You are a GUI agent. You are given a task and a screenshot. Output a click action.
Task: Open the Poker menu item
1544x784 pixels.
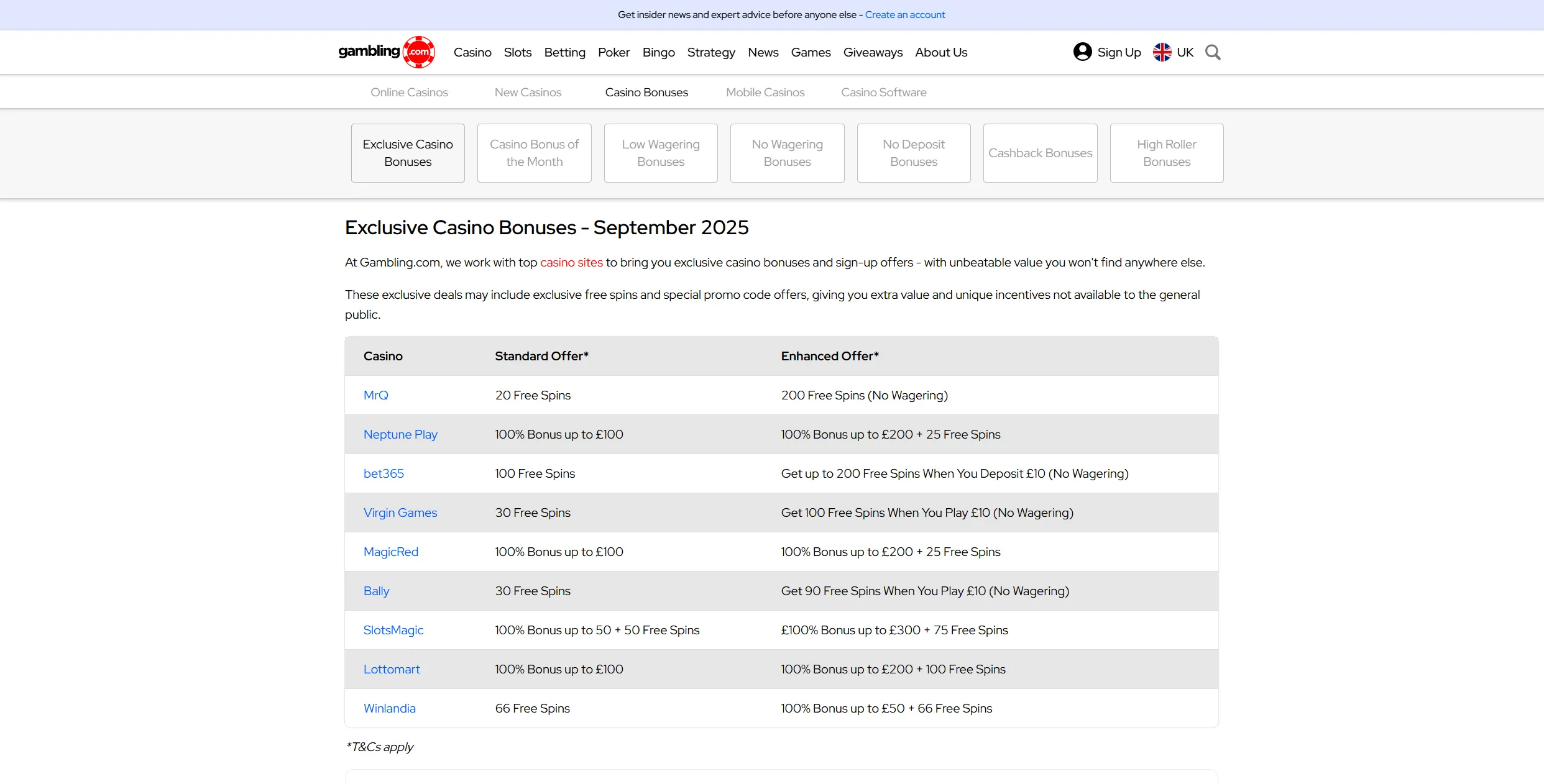(613, 52)
